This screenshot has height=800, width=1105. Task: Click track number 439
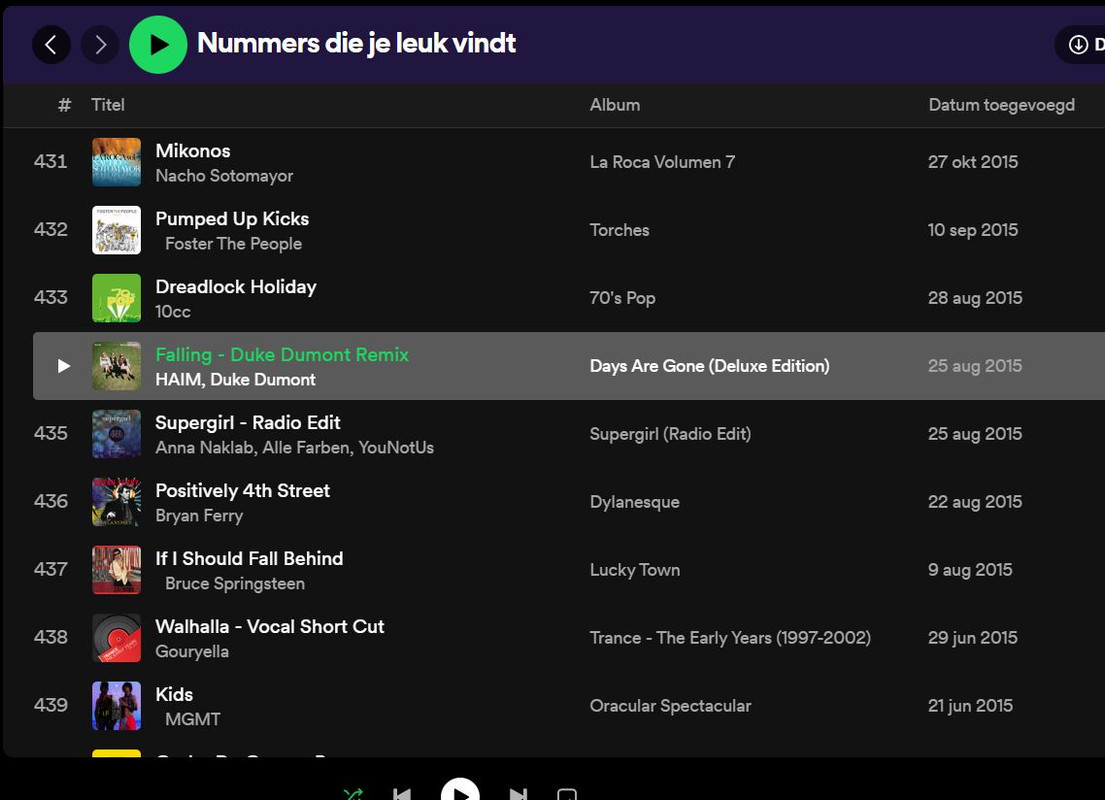tap(51, 705)
